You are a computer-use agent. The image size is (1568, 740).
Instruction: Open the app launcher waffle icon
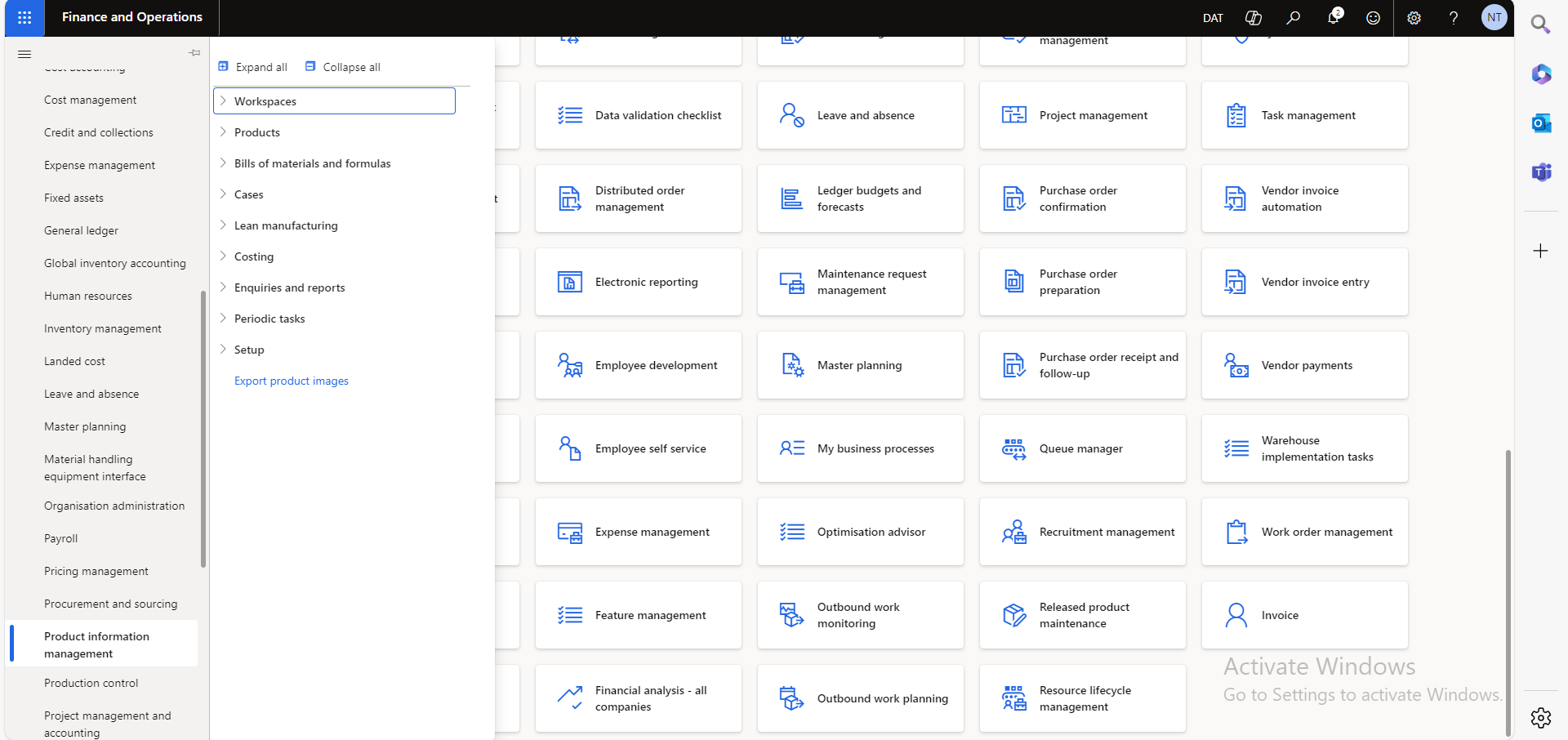pos(24,17)
